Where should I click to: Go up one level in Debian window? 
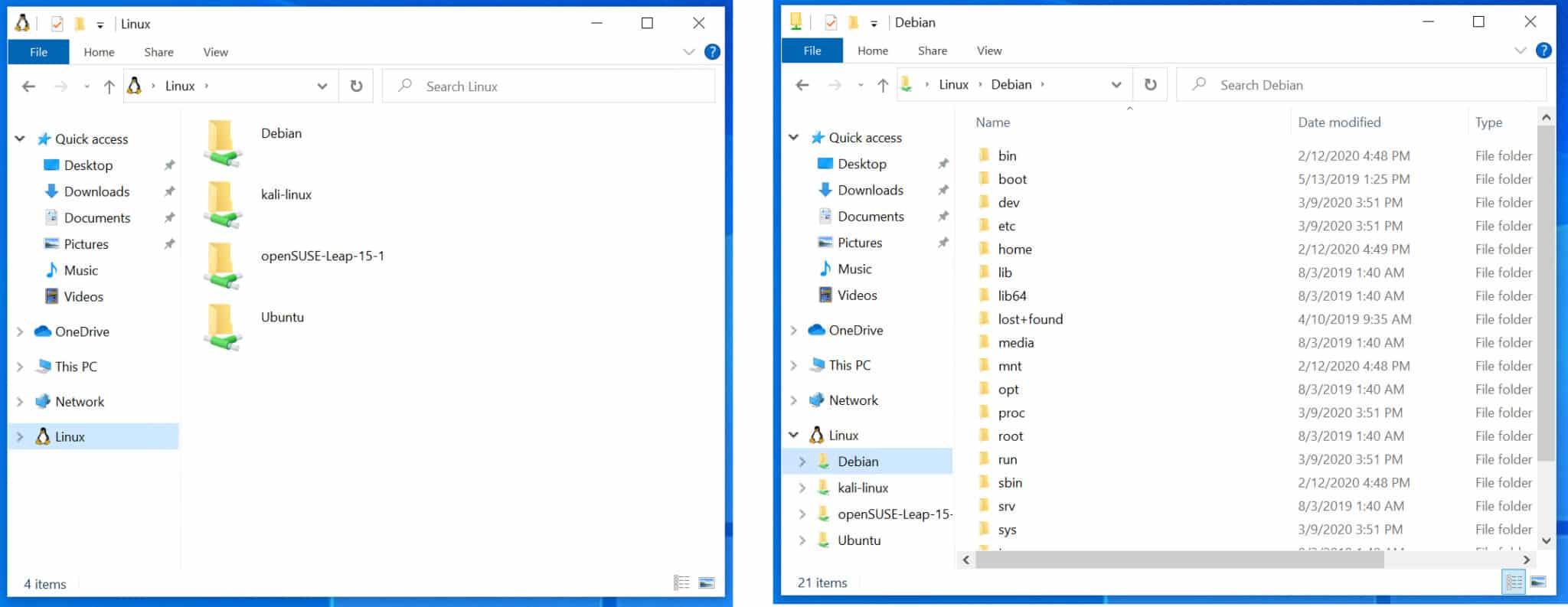tap(883, 85)
